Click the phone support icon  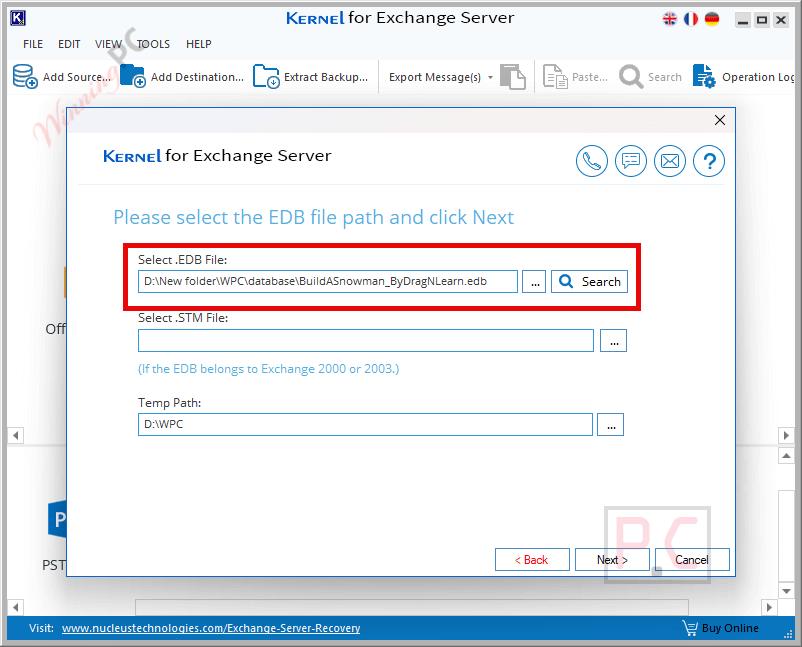(x=592, y=161)
